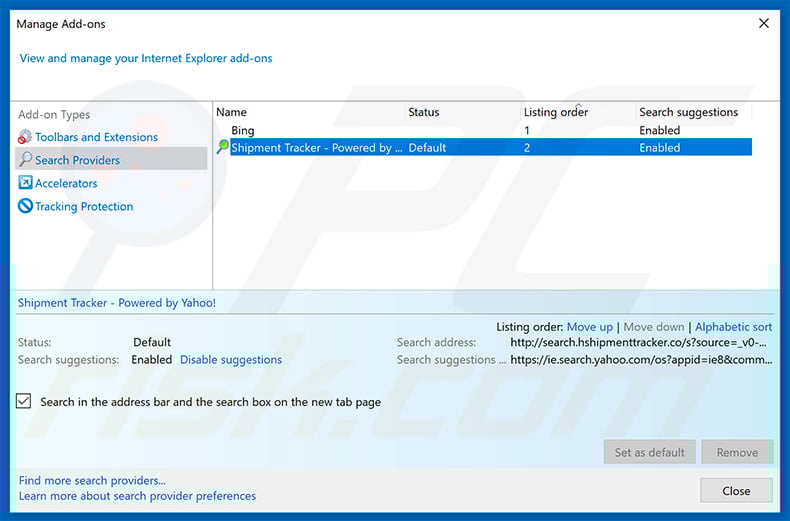
Task: Open Find more search providers link
Action: tap(92, 481)
